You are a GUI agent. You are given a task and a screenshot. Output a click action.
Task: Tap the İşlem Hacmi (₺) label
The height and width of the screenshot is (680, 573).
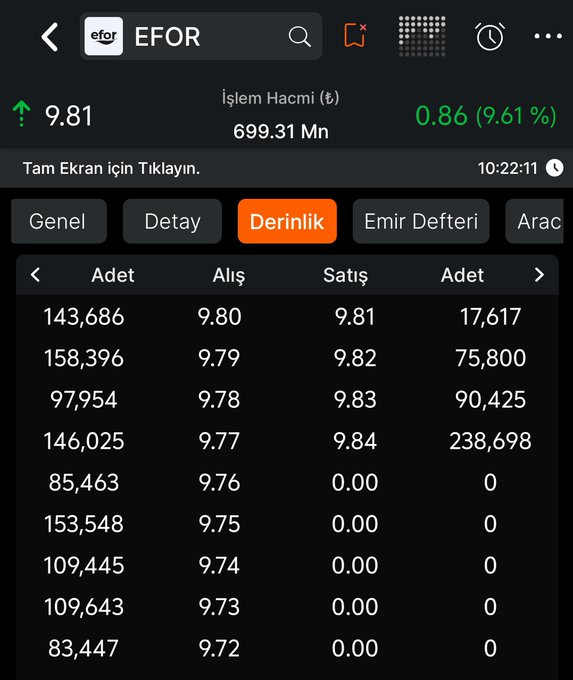pos(280,98)
